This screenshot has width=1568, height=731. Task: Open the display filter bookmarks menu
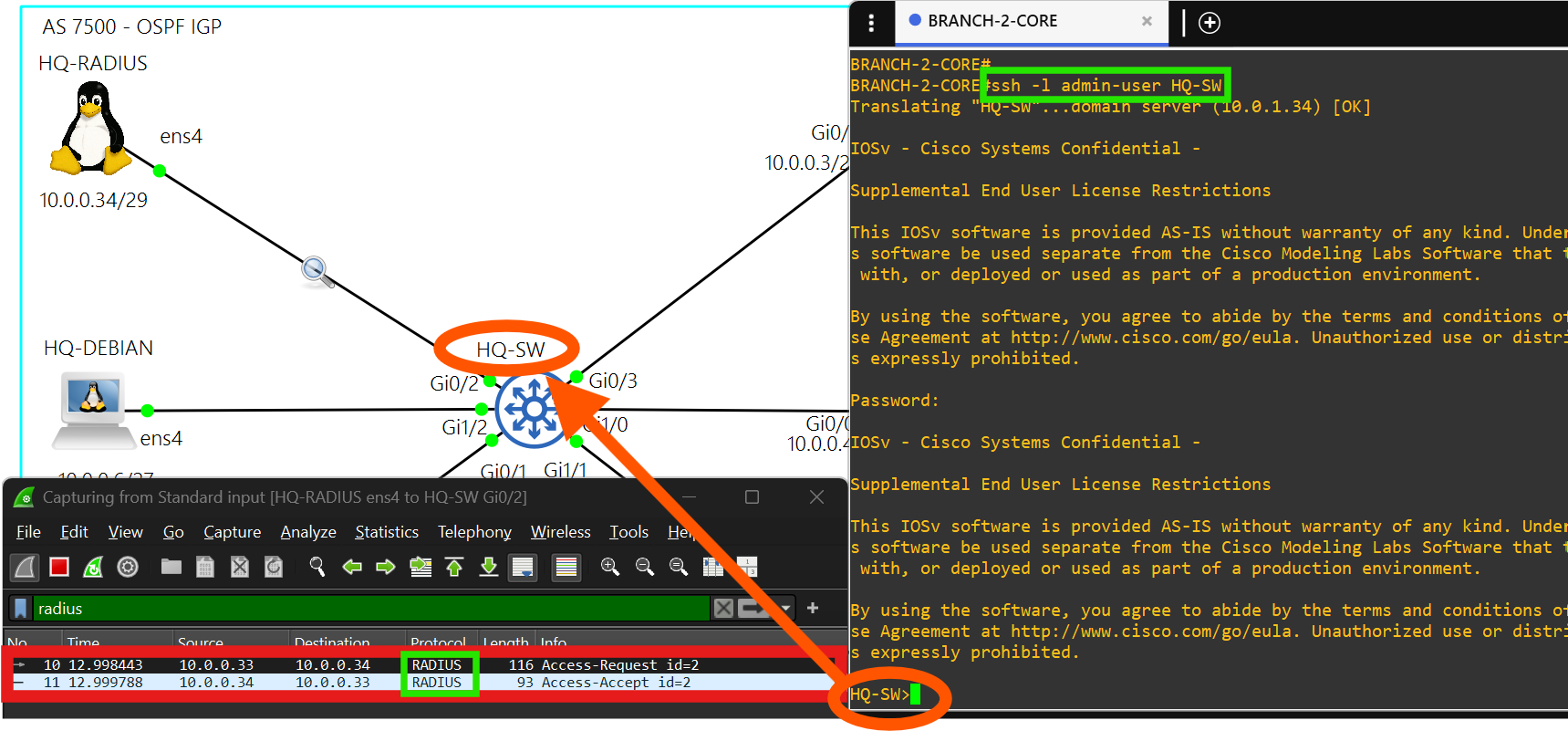[20, 609]
